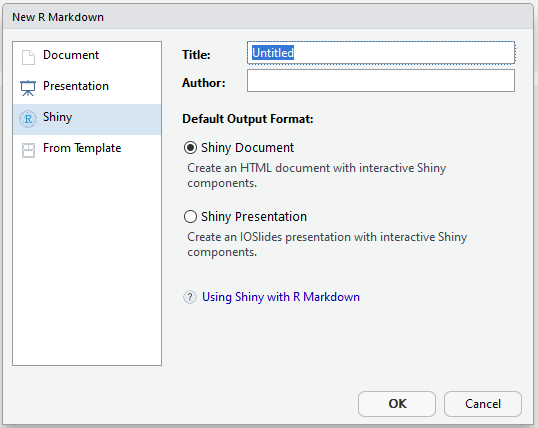Click the Shiny R logo icon

[x=28, y=119]
